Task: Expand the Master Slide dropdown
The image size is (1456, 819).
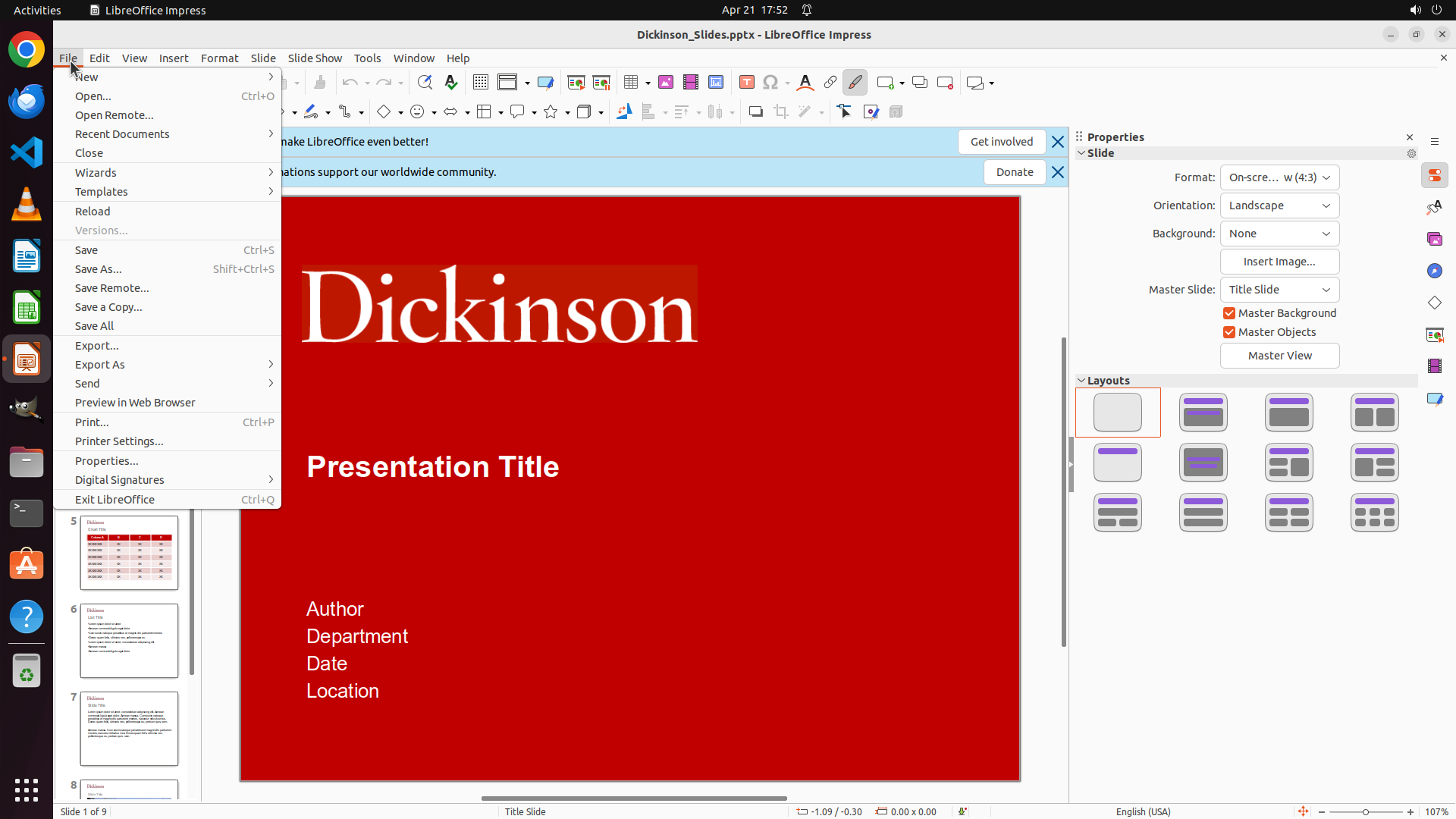Action: pos(1279,290)
